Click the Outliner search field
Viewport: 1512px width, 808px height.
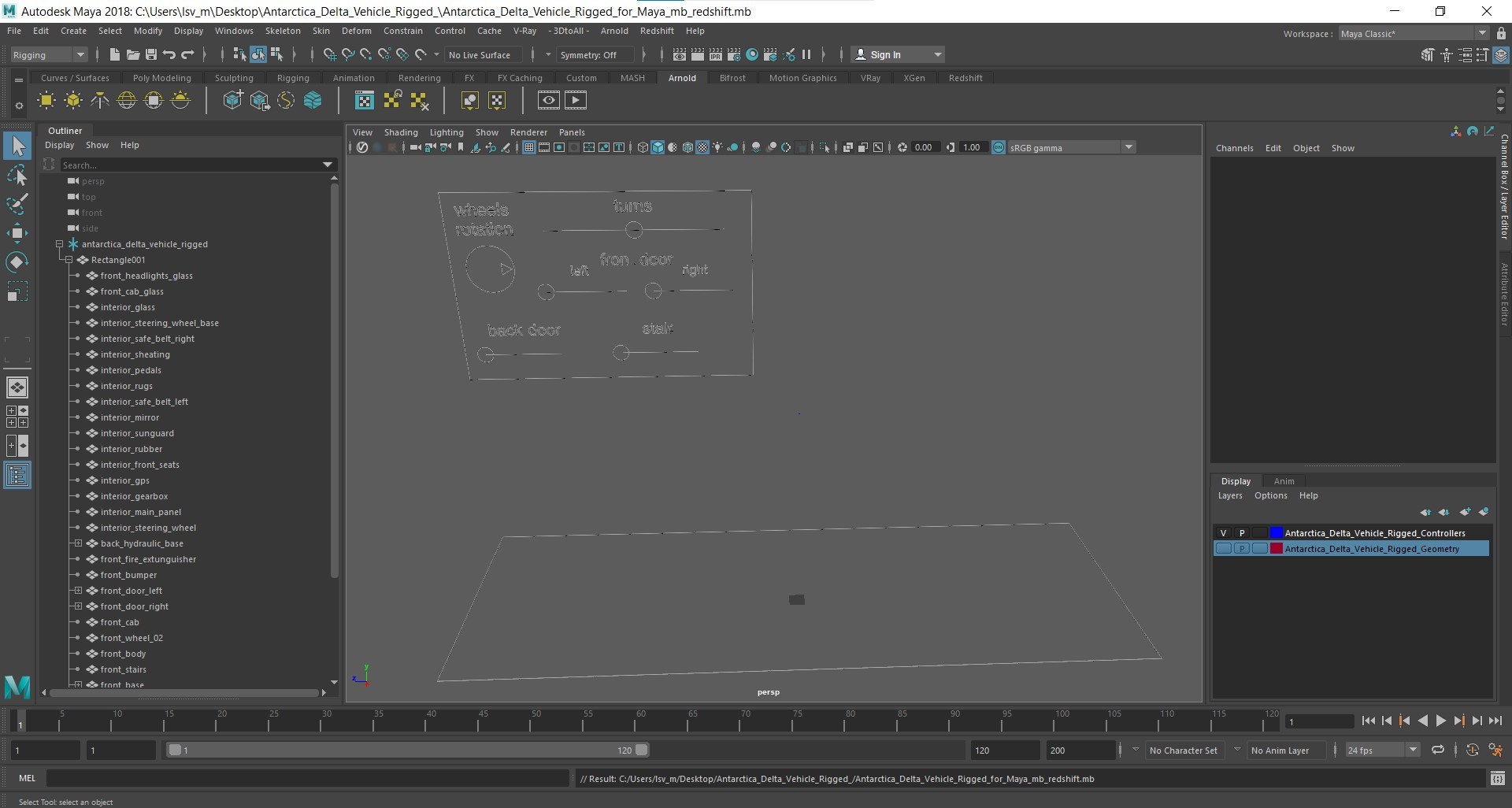[197, 165]
